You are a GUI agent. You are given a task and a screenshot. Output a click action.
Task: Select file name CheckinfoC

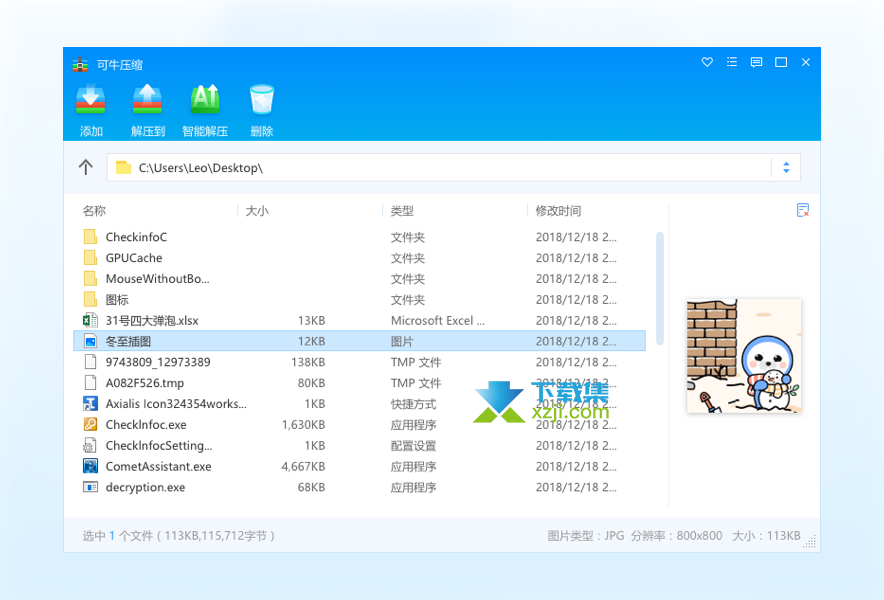pos(136,237)
